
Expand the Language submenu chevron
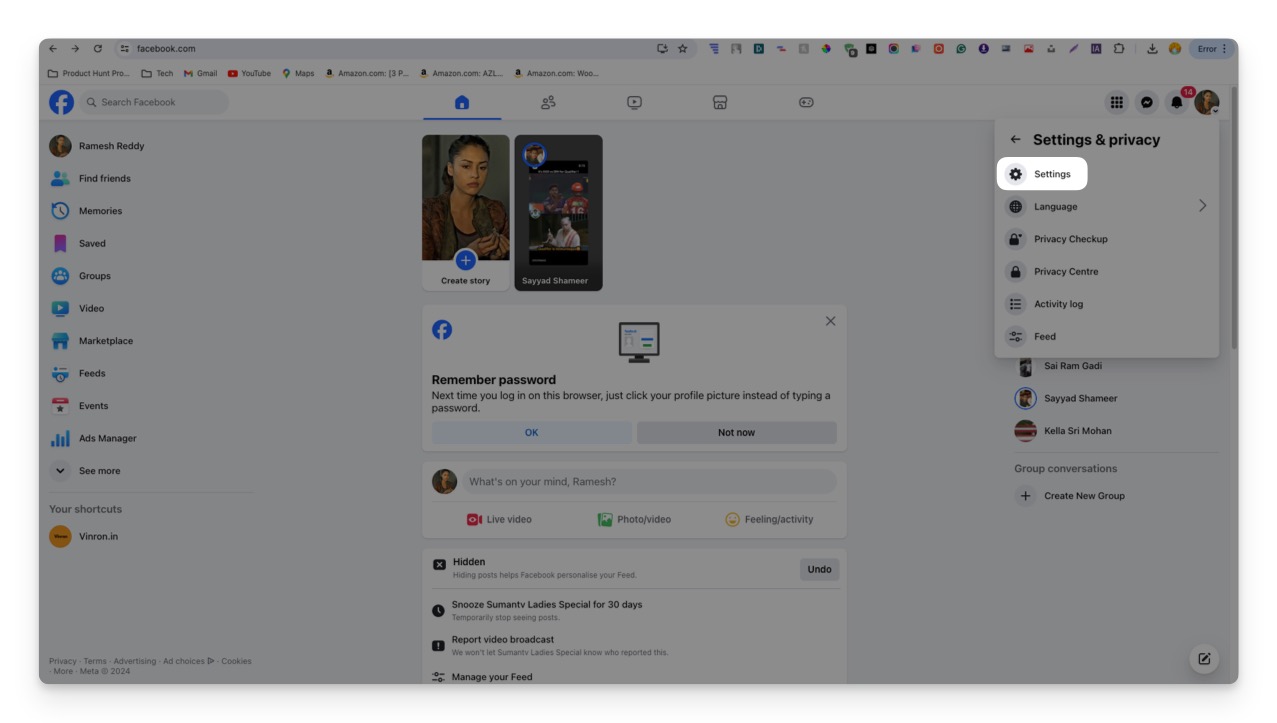[1203, 206]
